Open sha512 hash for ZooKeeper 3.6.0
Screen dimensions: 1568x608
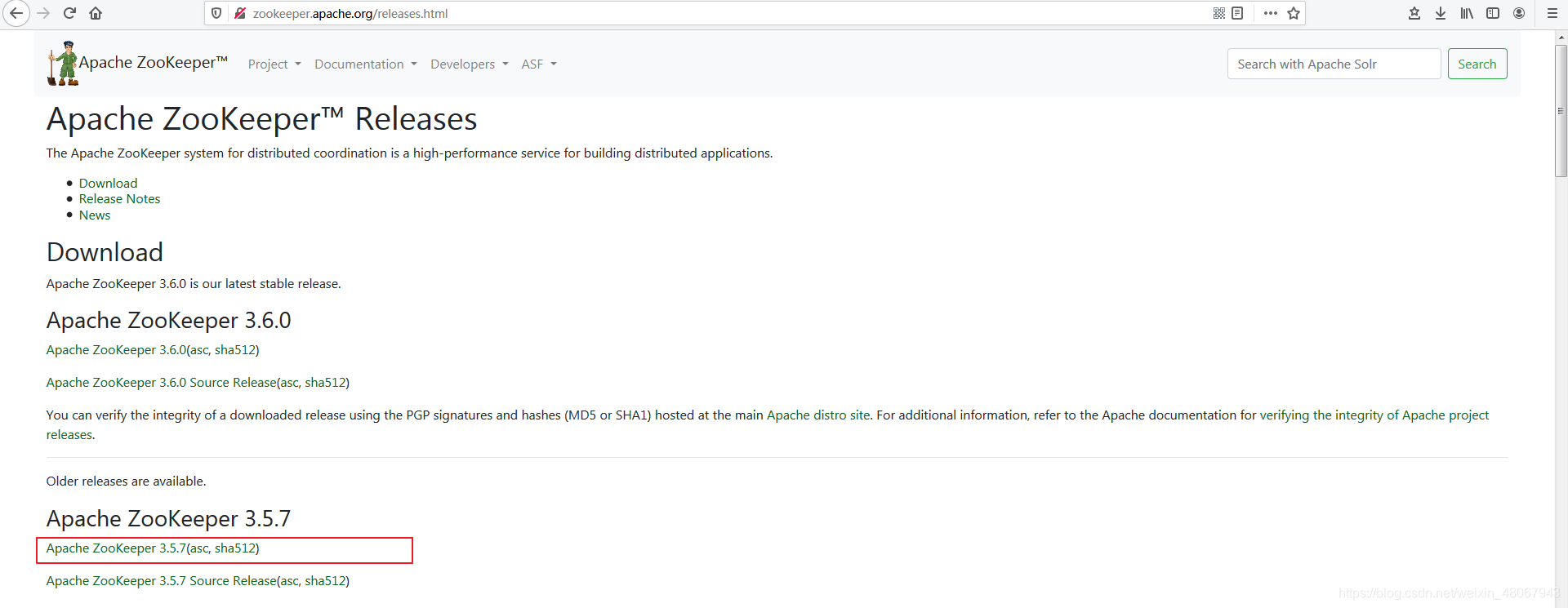click(234, 350)
